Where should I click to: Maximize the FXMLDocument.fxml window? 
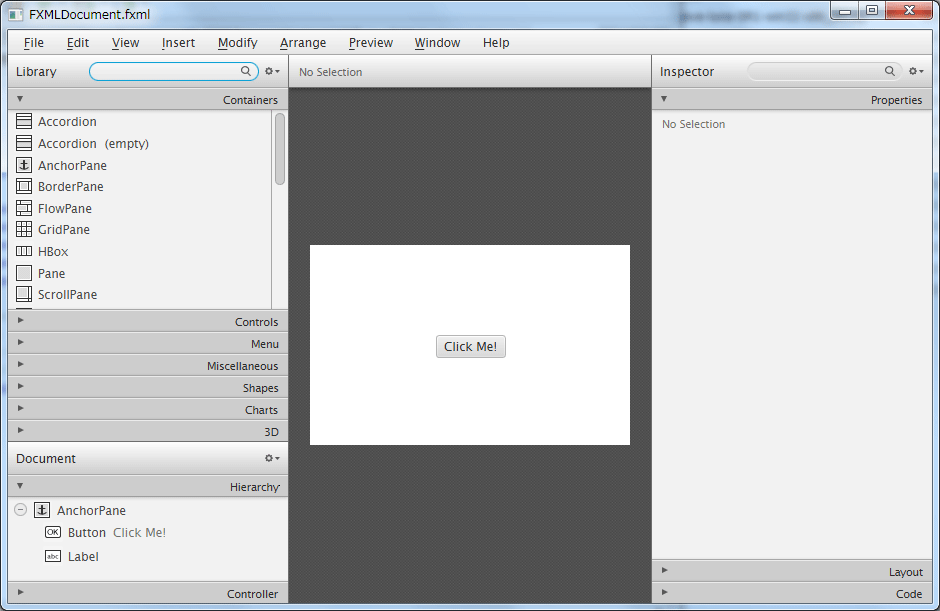click(x=872, y=11)
